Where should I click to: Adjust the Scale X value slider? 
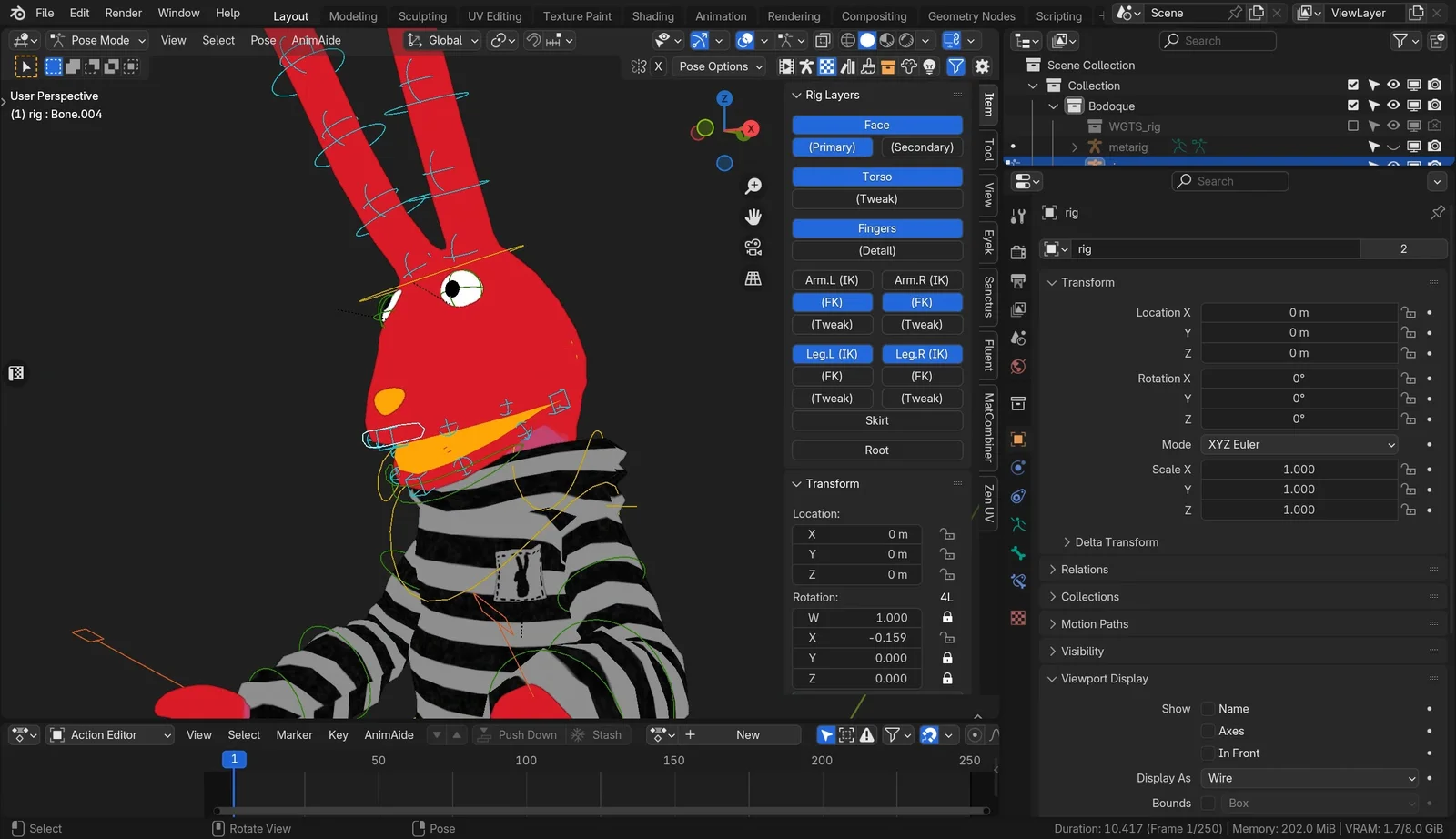tap(1299, 470)
